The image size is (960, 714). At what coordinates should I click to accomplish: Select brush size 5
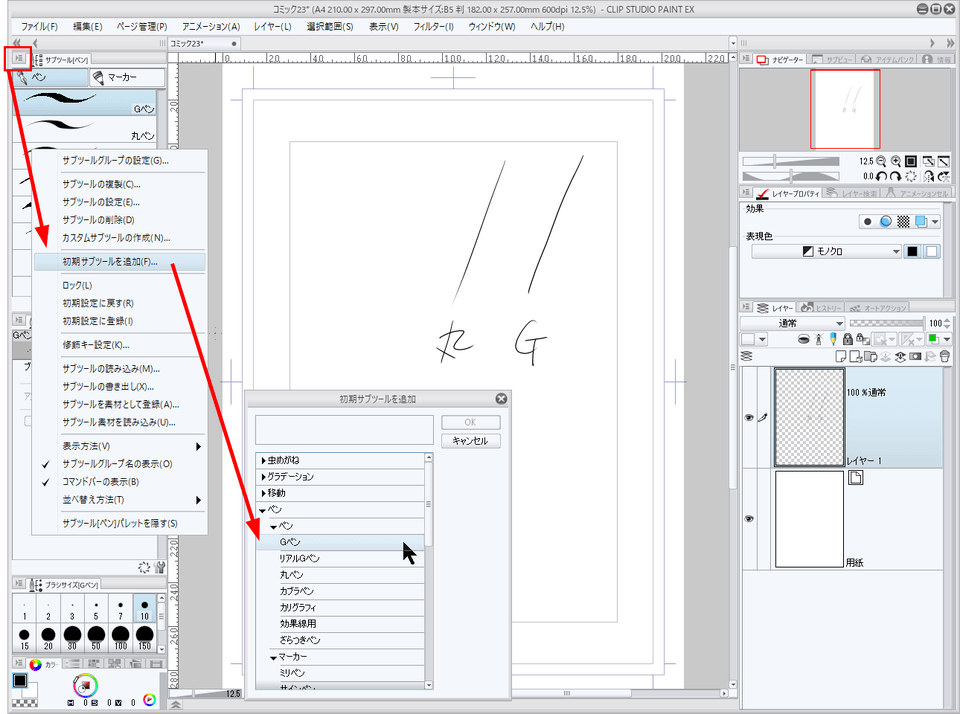(x=96, y=609)
